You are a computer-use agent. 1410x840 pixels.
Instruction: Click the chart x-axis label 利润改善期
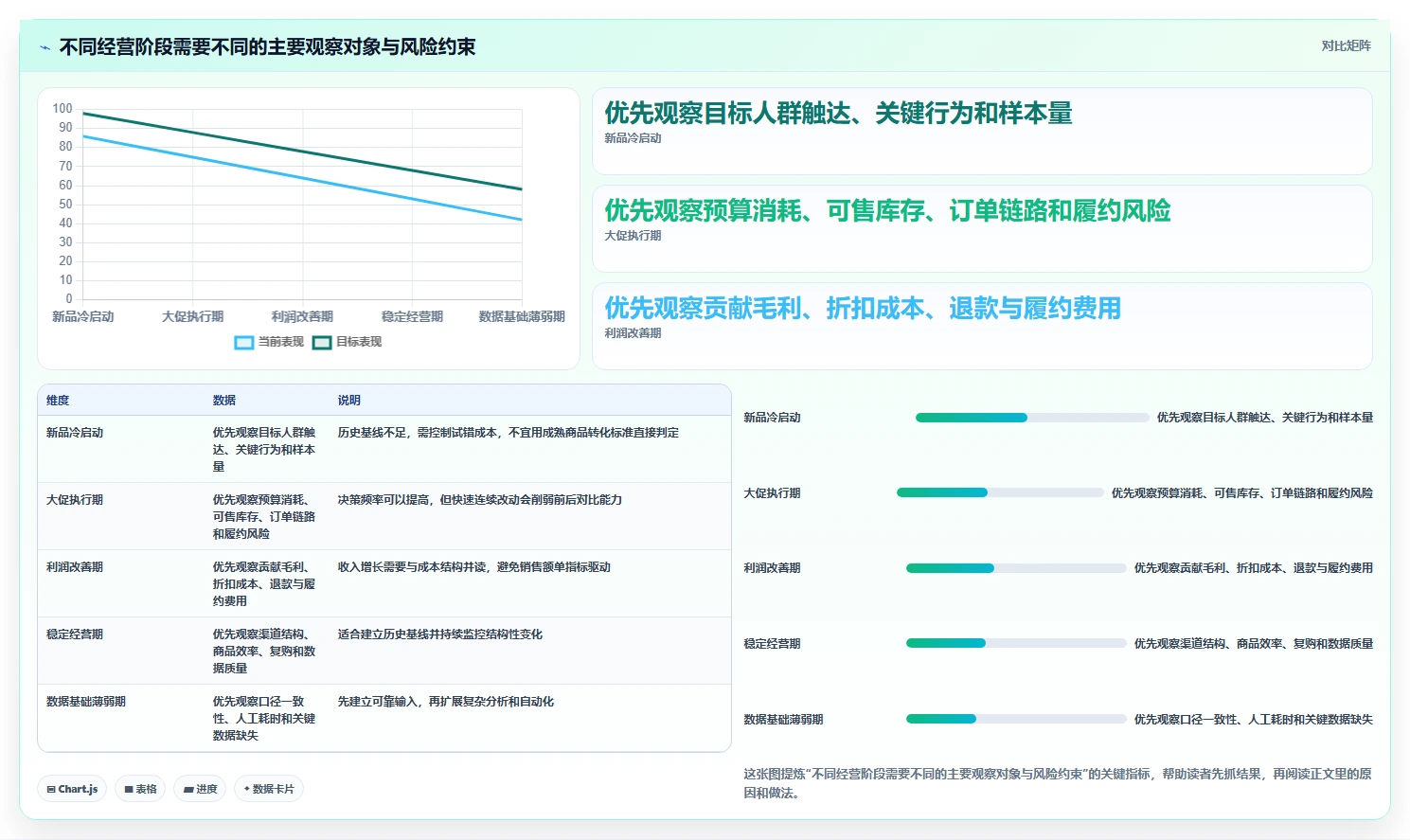[302, 317]
